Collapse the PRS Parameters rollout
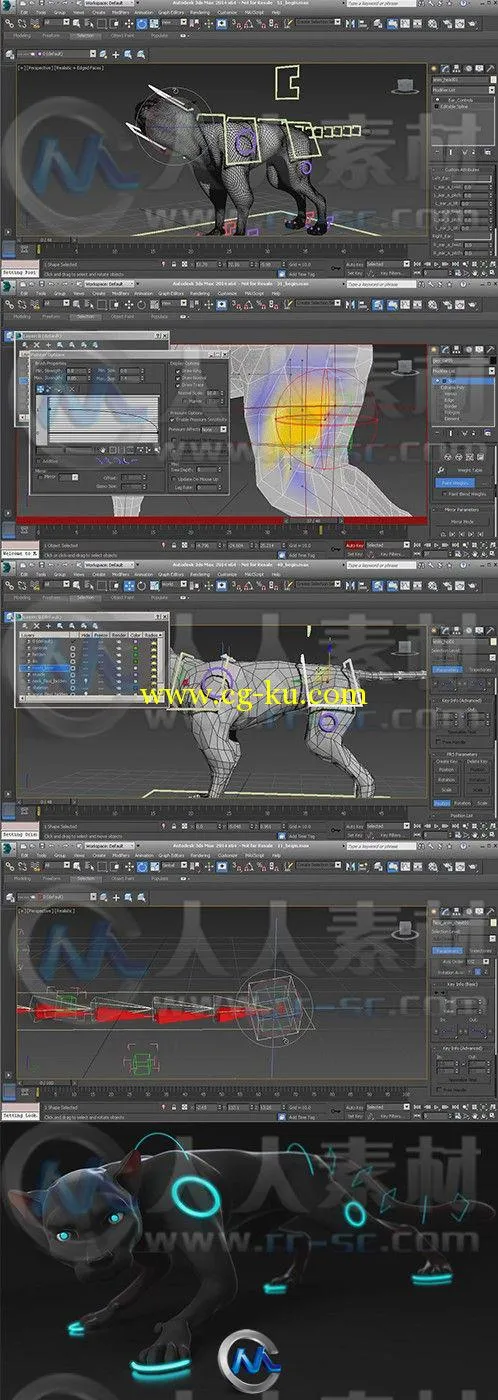 462,754
